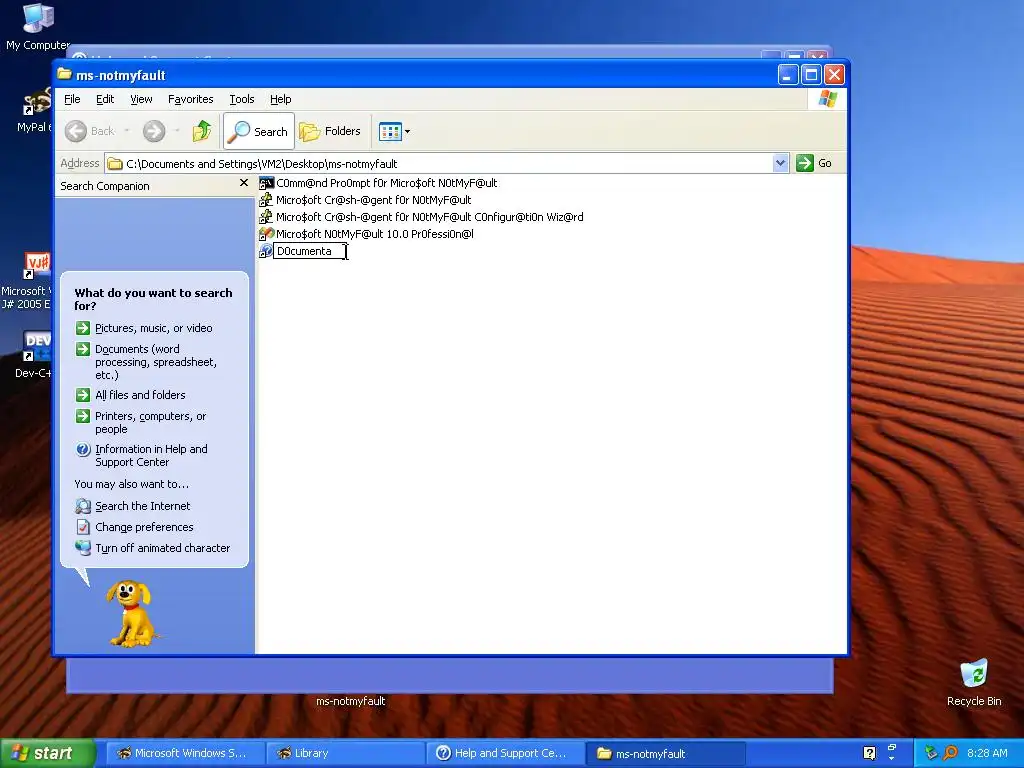Image resolution: width=1024 pixels, height=768 pixels.
Task: Switch to Help and Support Center taskbar button
Action: tap(506, 753)
